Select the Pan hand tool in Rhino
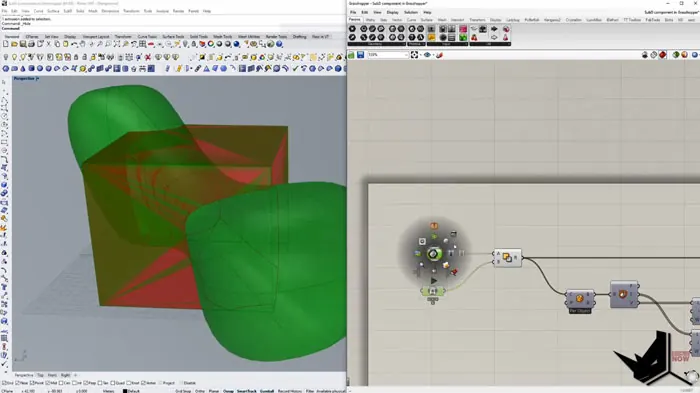The image size is (700, 393). [83, 44]
